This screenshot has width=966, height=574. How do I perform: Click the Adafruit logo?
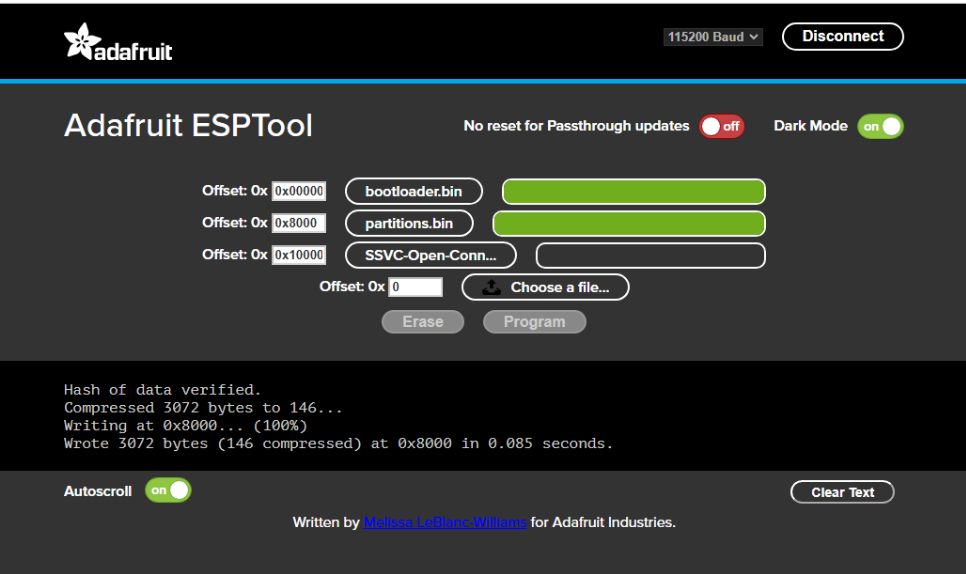point(118,42)
